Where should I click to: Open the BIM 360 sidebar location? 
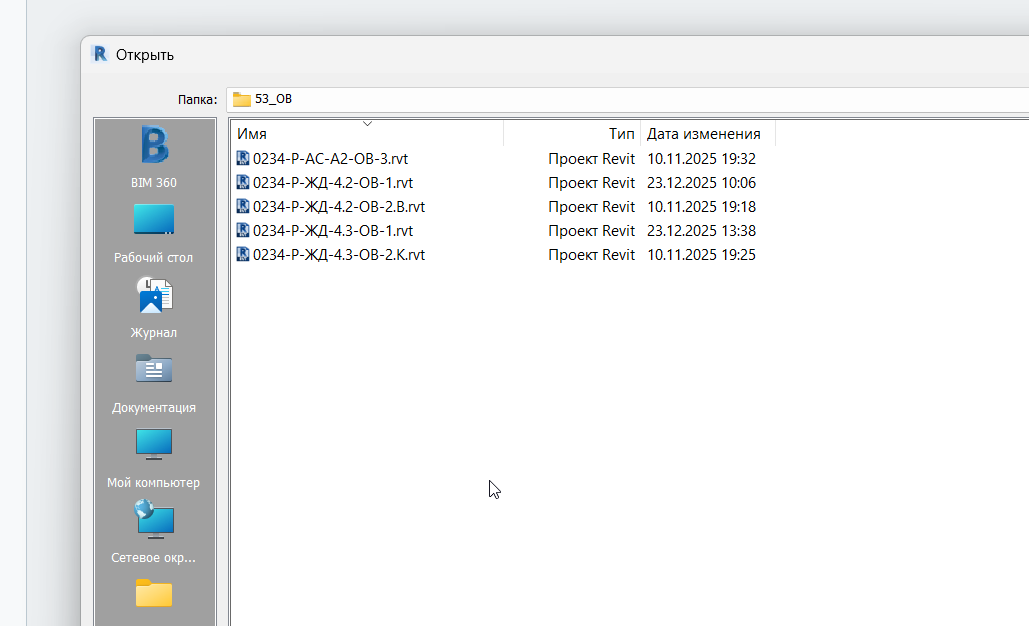point(154,157)
